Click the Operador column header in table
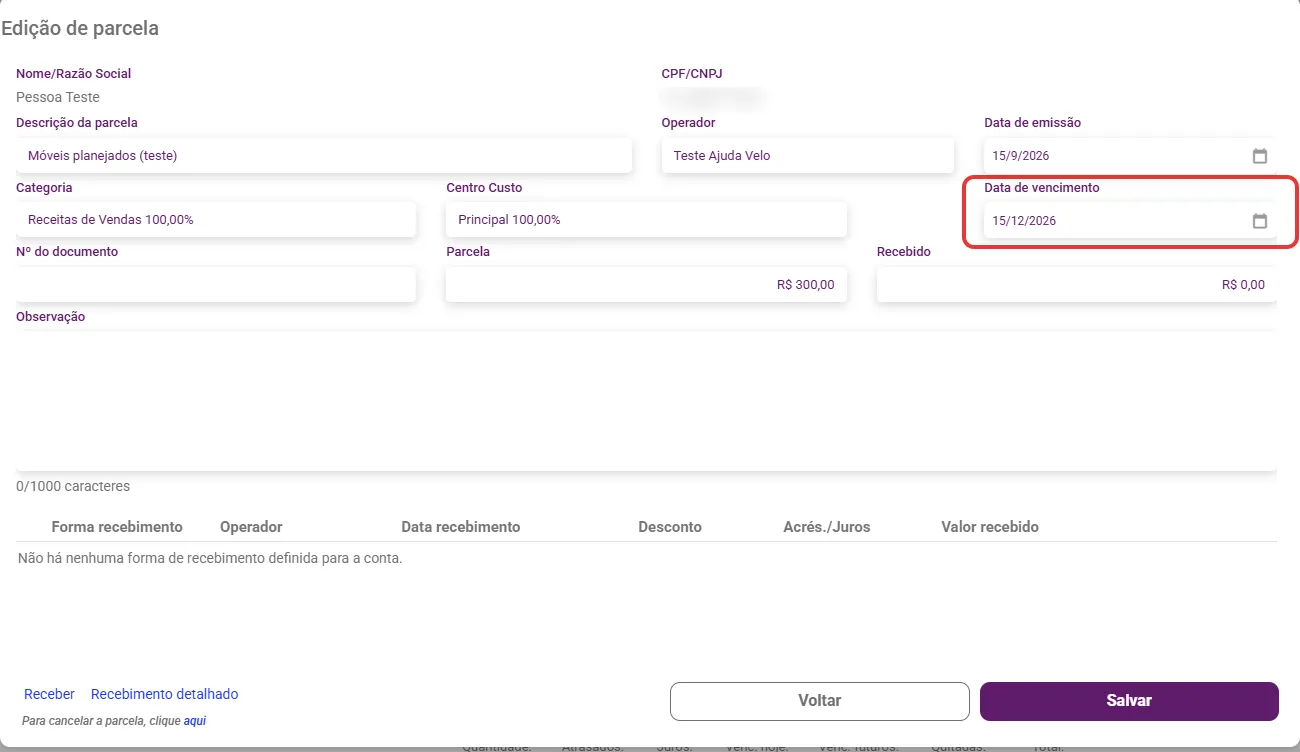1300x752 pixels. 251,527
